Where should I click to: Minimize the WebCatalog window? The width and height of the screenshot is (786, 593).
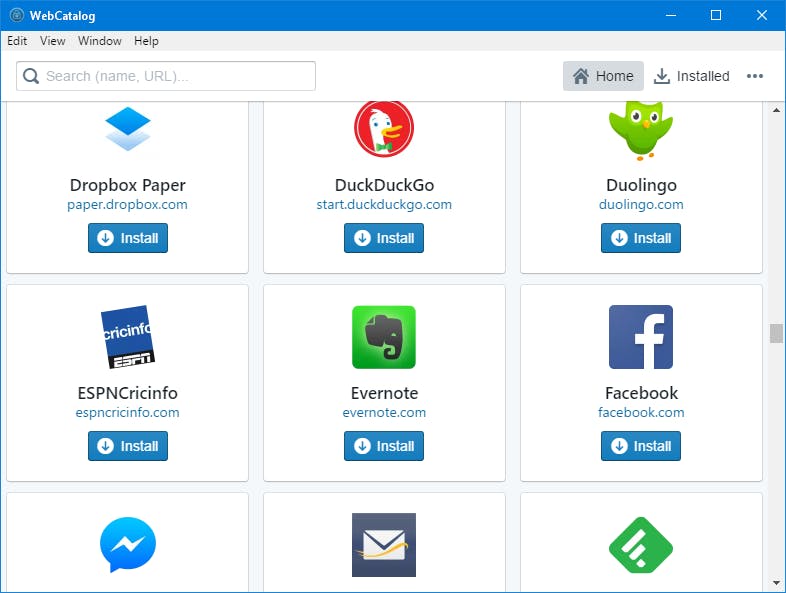tap(671, 15)
